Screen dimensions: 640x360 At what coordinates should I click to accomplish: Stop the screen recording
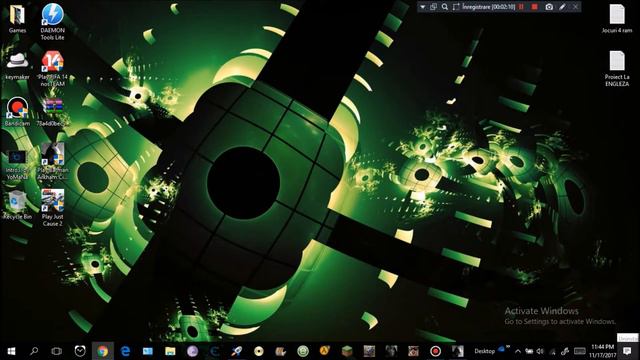tap(534, 7)
